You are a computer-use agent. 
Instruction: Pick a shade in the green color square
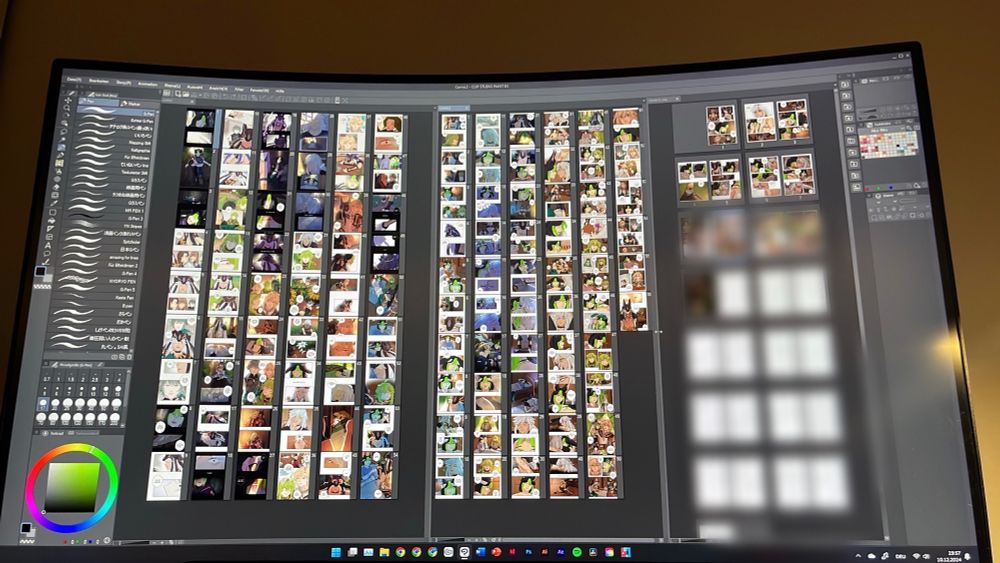pos(72,487)
